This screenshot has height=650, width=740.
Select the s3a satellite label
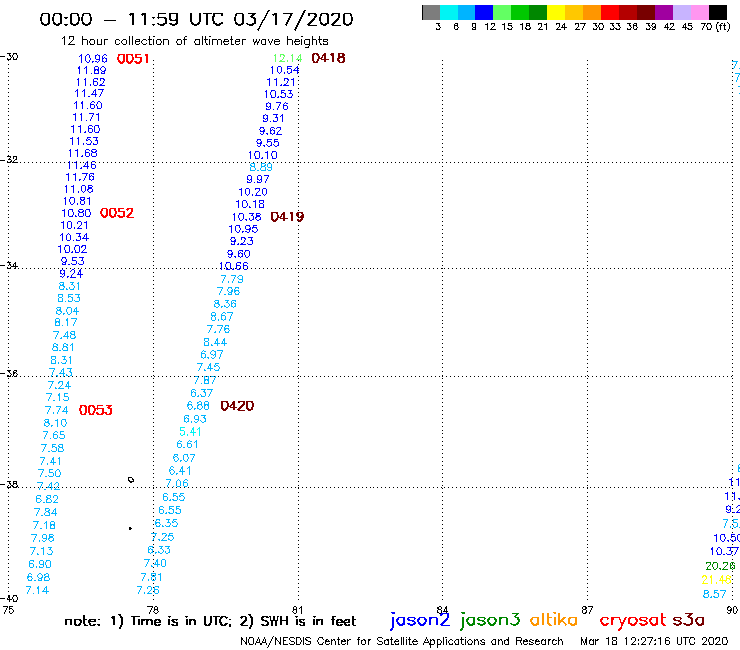688,620
